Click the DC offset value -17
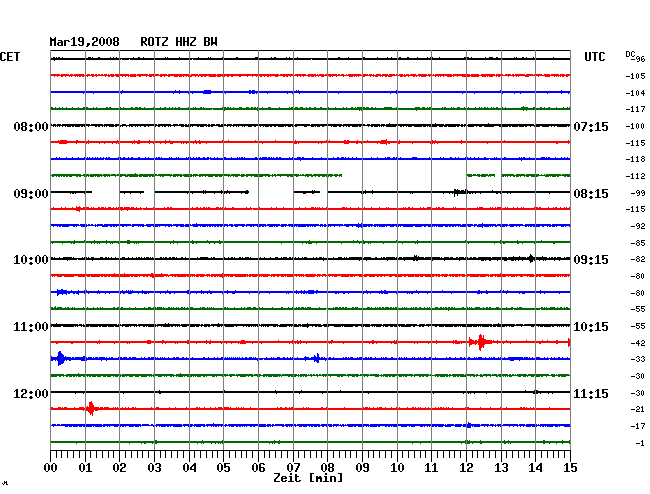The image size is (650, 494). point(637,426)
